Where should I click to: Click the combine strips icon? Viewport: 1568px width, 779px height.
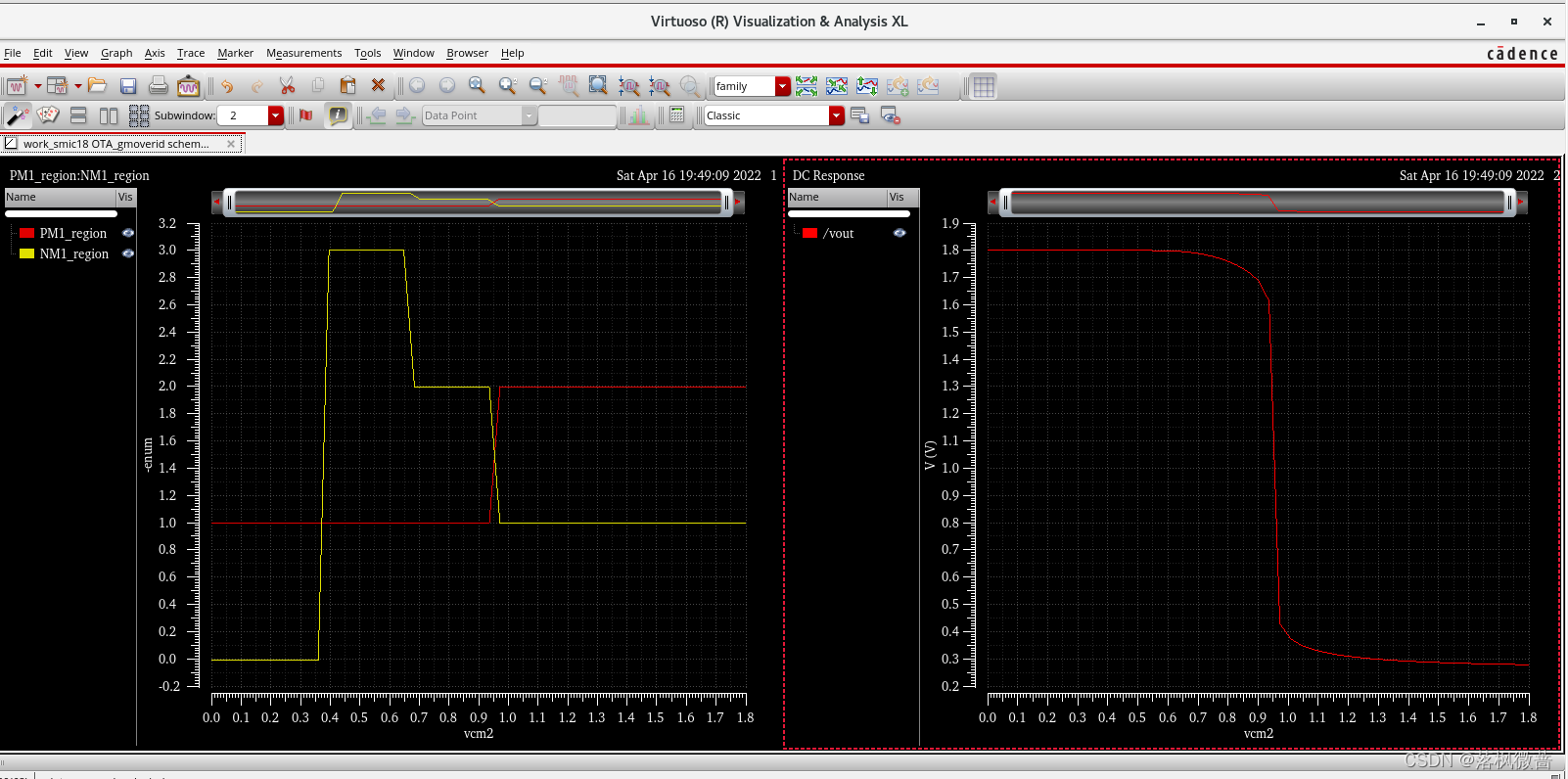[x=837, y=86]
